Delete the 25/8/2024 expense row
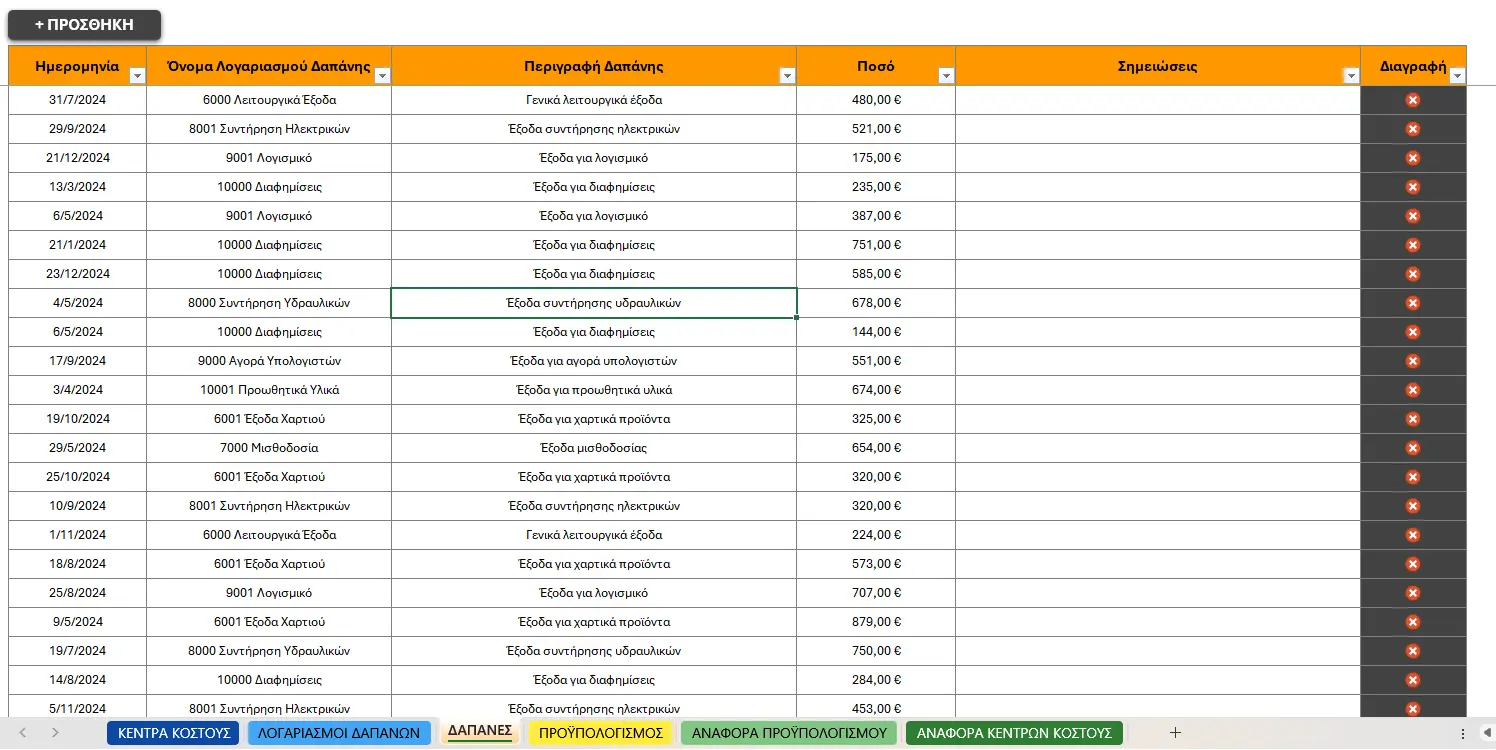Viewport: 1496px width, 750px height. (x=1413, y=593)
